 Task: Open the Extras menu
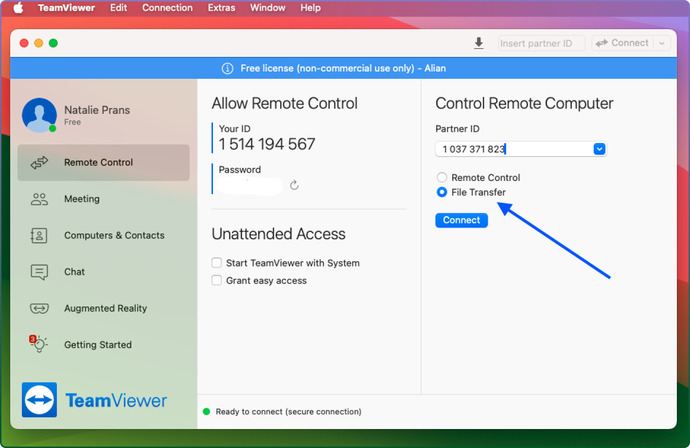[221, 8]
